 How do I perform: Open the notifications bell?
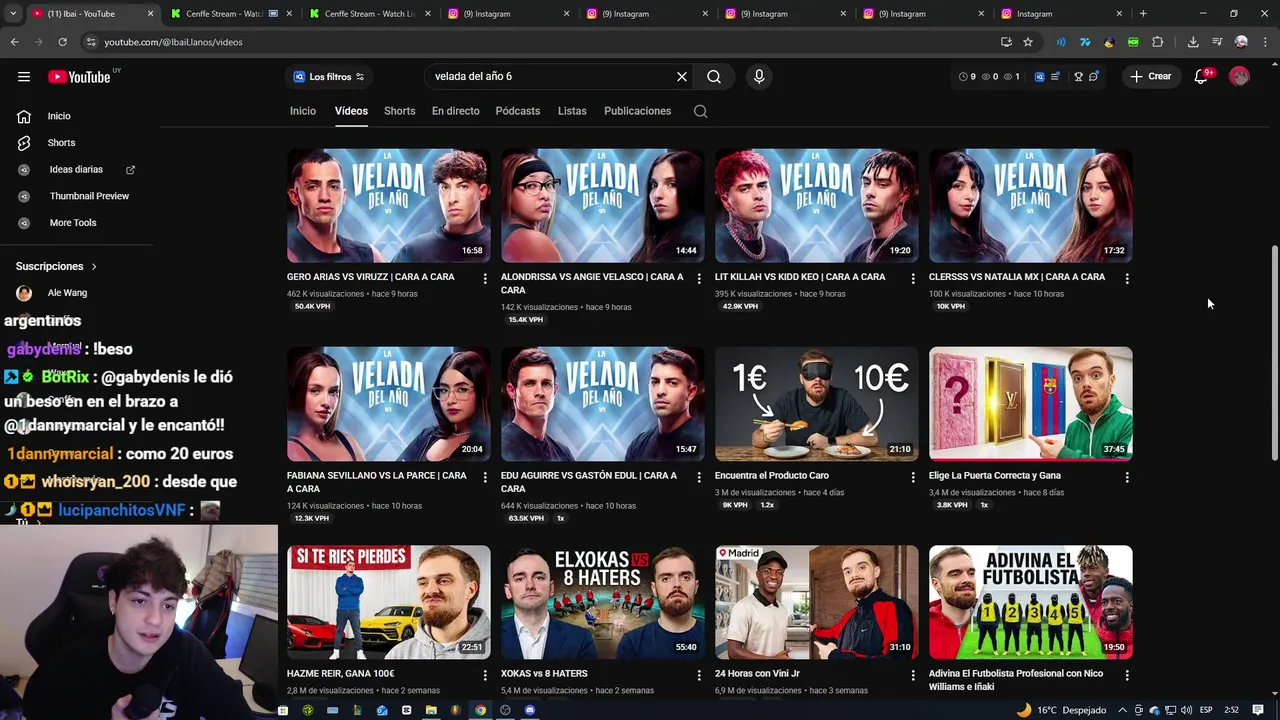coord(1201,77)
